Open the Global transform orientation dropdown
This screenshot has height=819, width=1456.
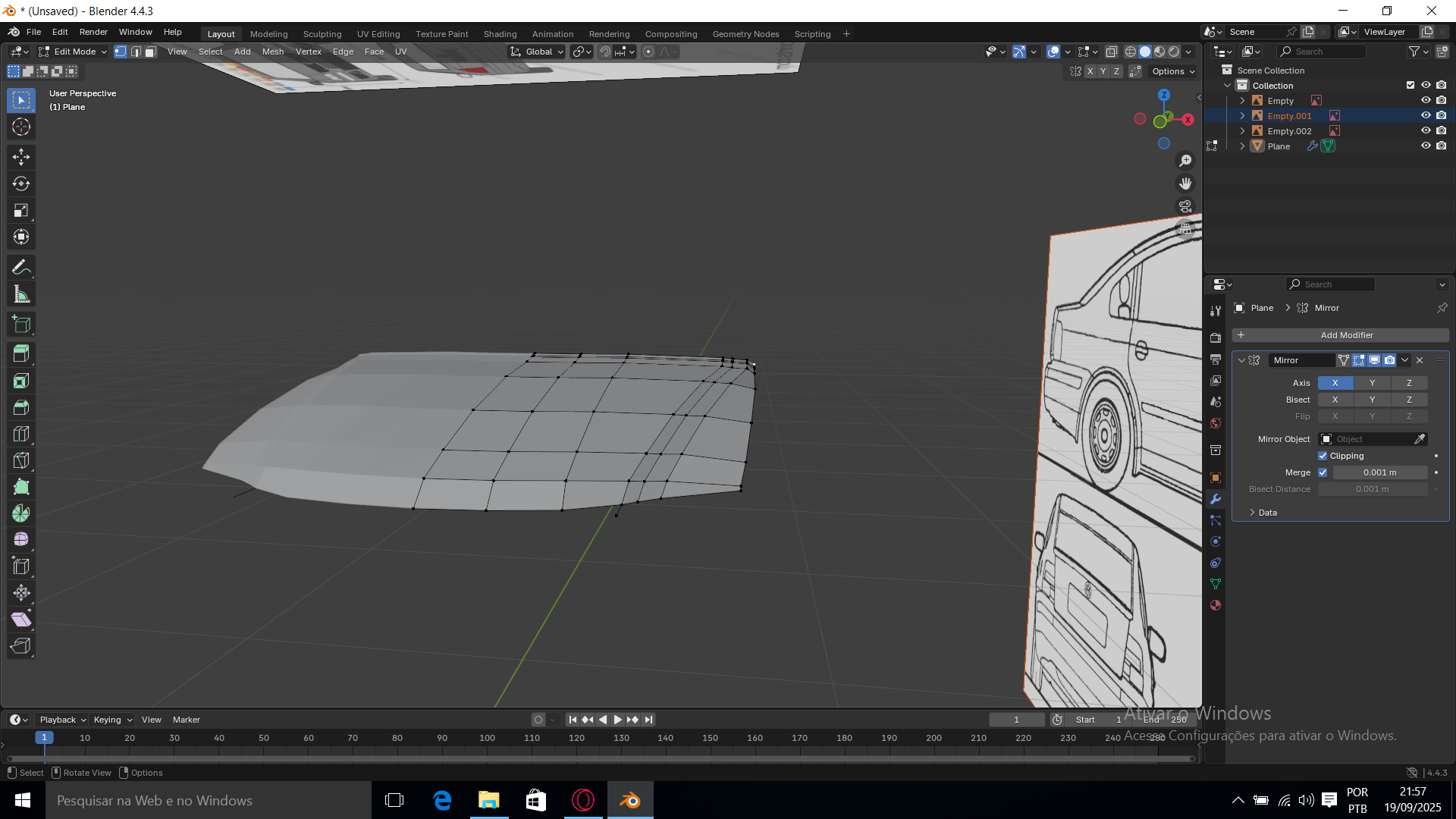coord(538,52)
